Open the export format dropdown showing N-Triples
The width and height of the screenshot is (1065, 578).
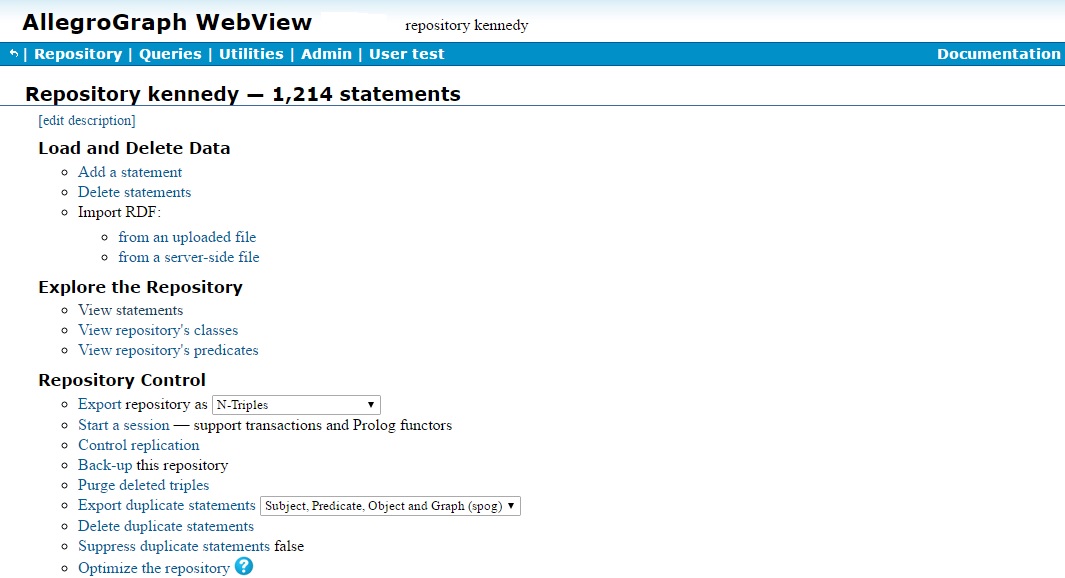pos(296,405)
